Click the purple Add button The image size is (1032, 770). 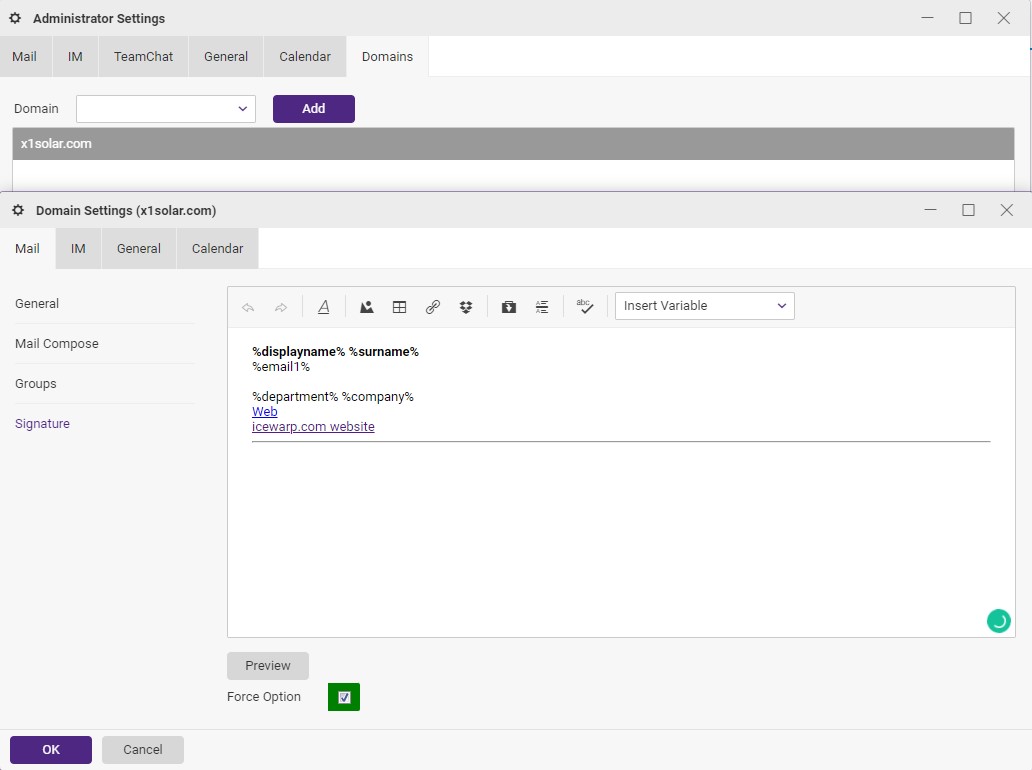(314, 109)
